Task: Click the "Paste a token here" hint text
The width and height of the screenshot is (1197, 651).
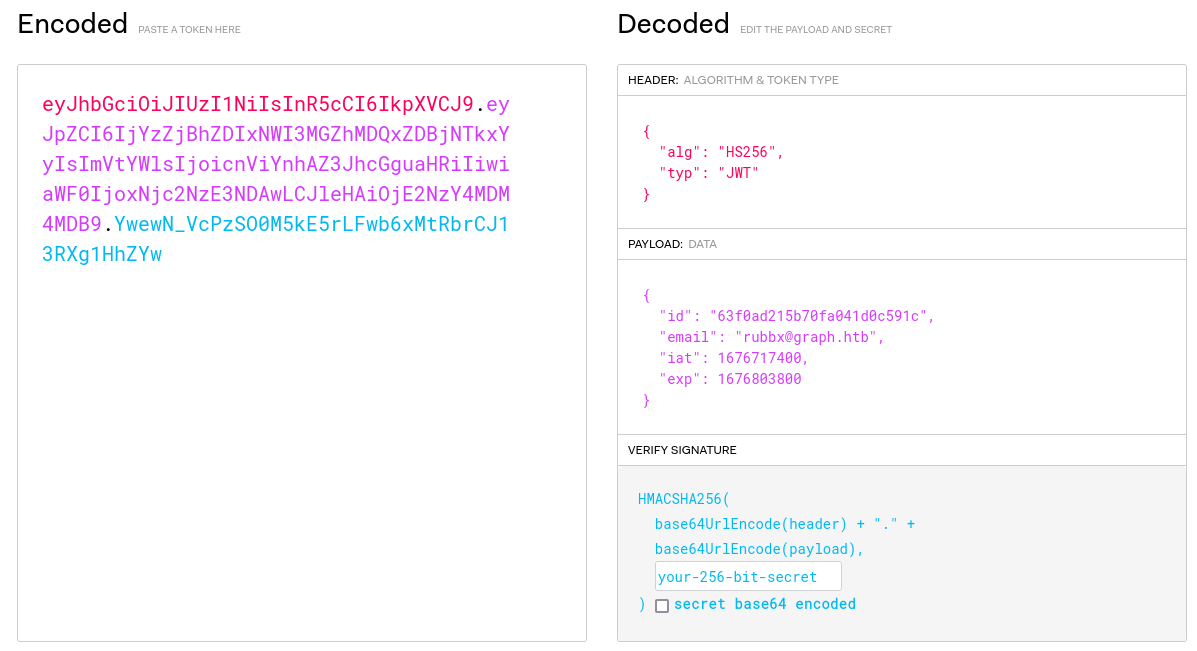Action: pos(189,30)
